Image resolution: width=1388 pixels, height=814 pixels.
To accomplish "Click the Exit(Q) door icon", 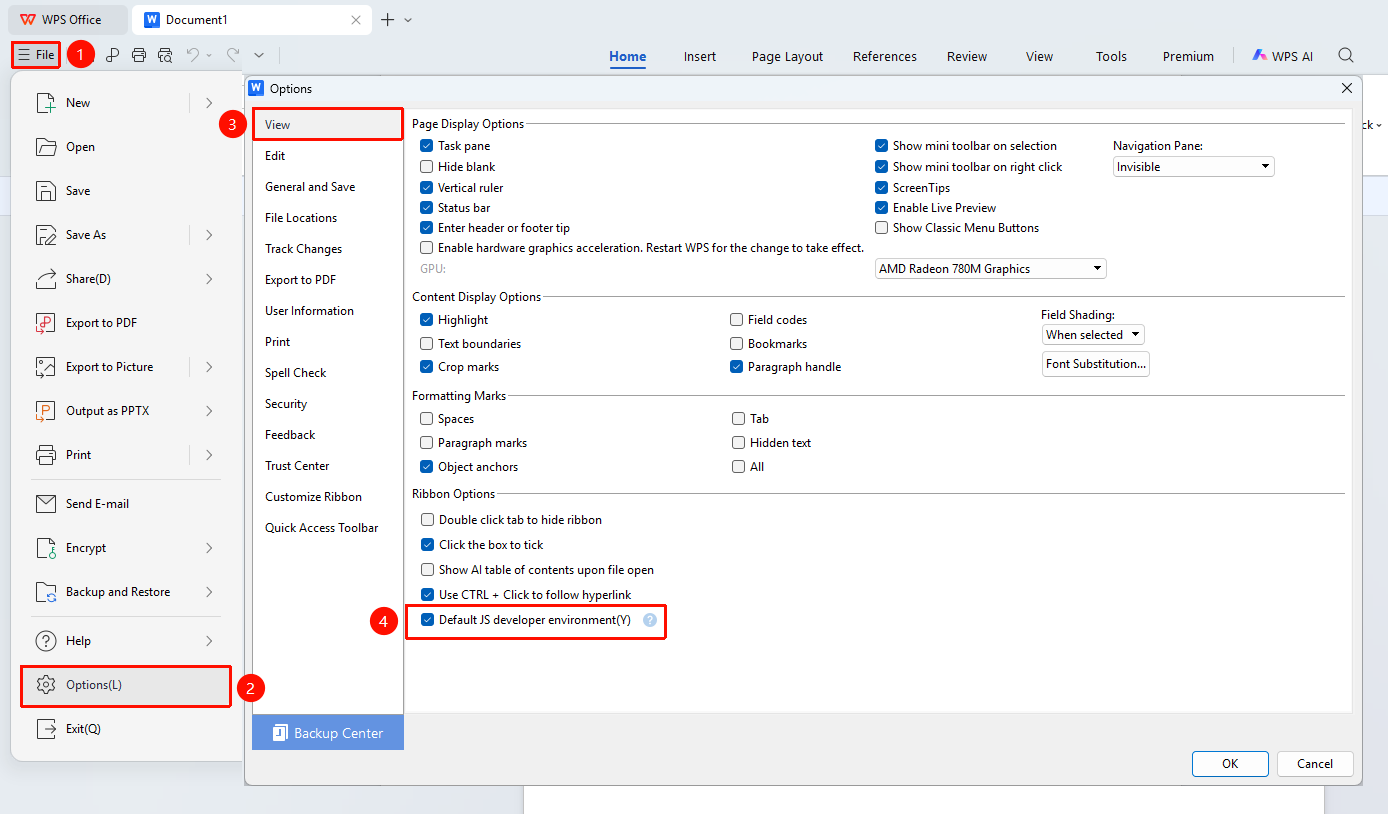I will [x=46, y=729].
